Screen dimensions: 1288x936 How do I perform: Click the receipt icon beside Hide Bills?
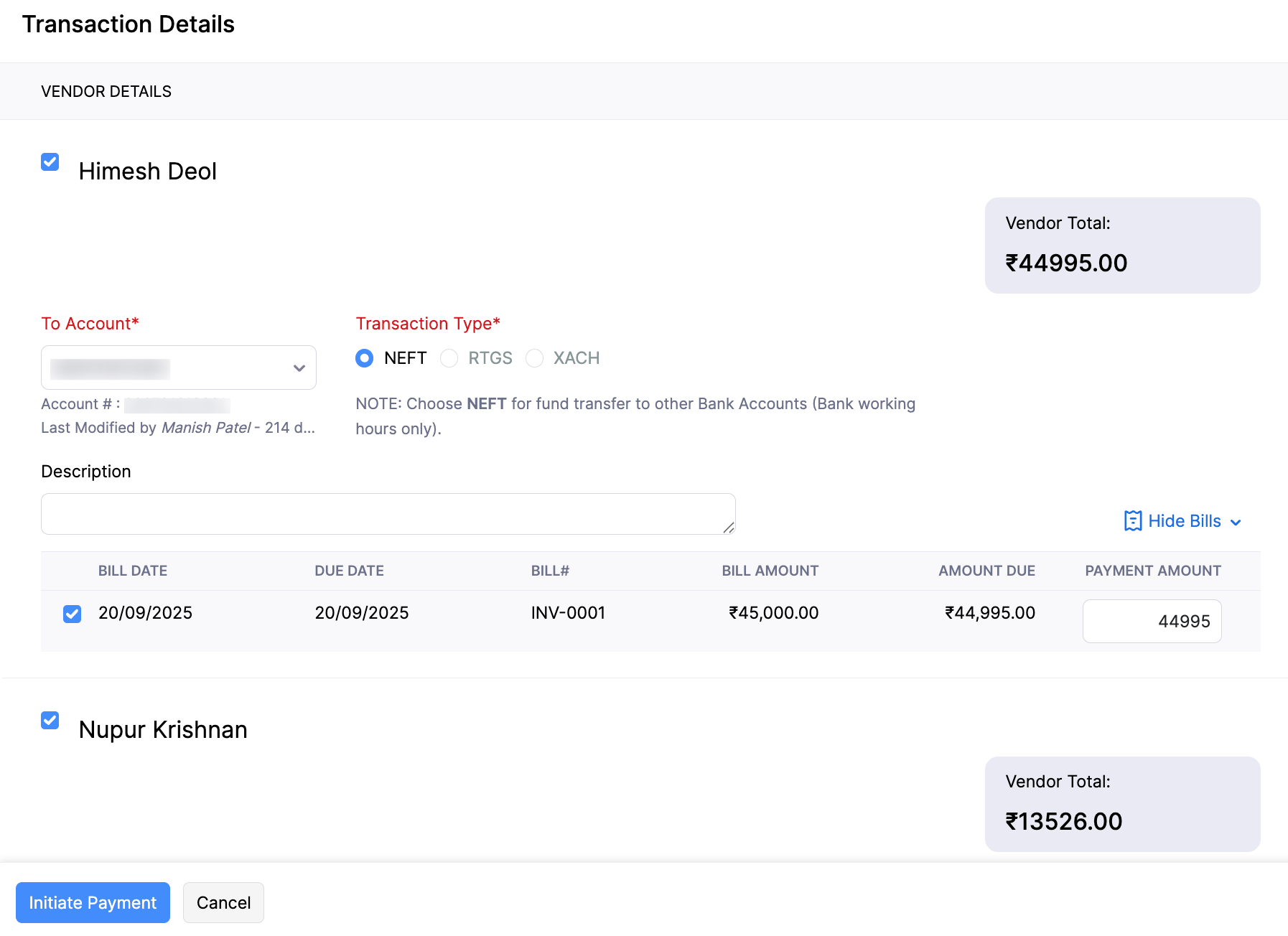click(1132, 520)
